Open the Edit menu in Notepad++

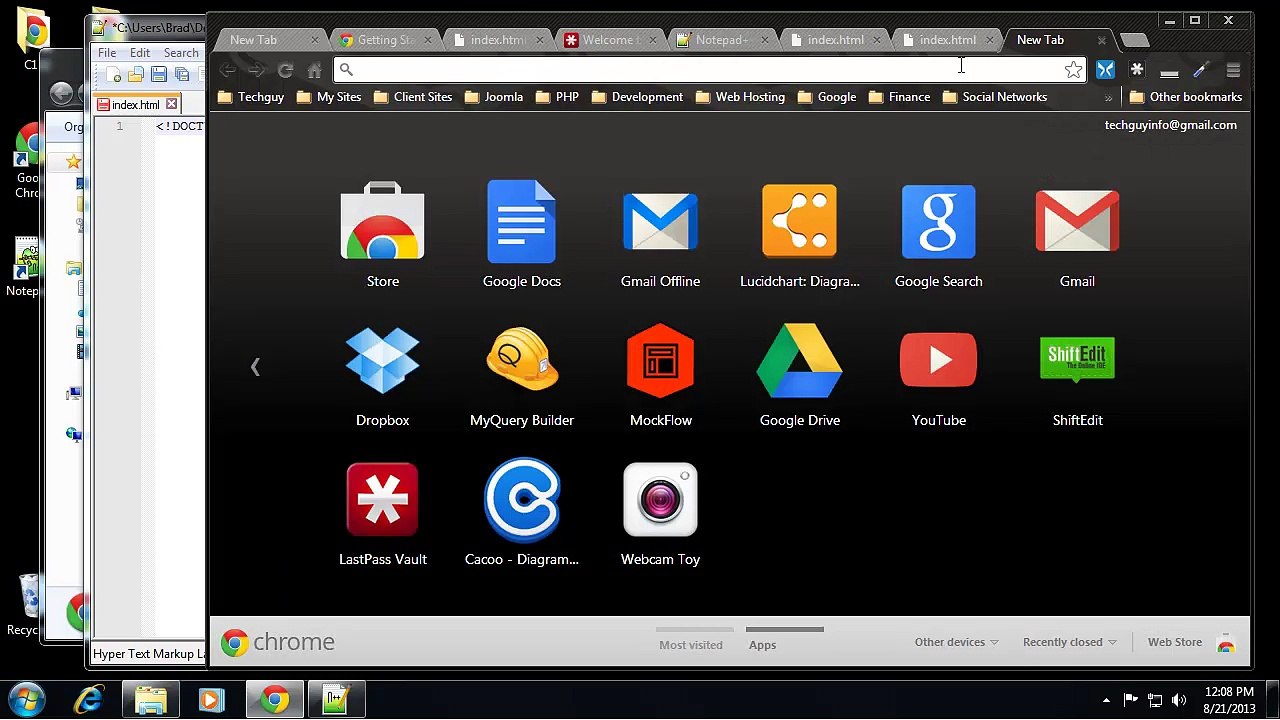pos(140,53)
